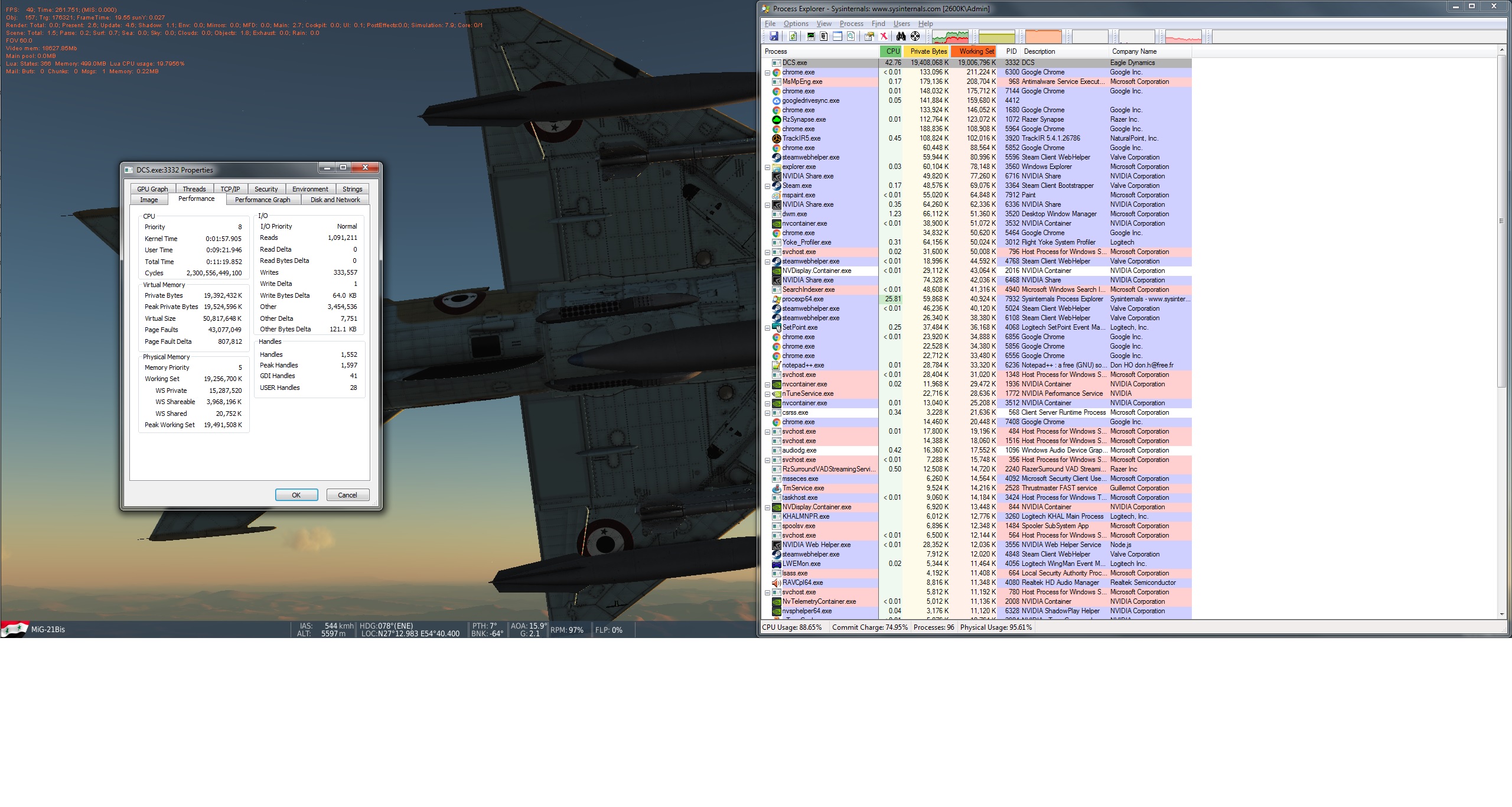Click the mspaint.exe process icon
This screenshot has width=1512, height=807.
[x=777, y=195]
